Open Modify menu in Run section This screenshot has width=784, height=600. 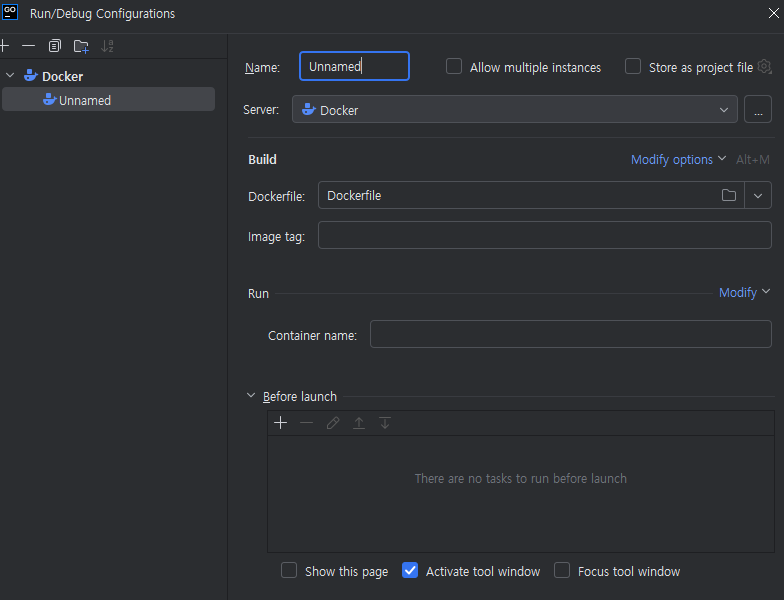point(744,292)
